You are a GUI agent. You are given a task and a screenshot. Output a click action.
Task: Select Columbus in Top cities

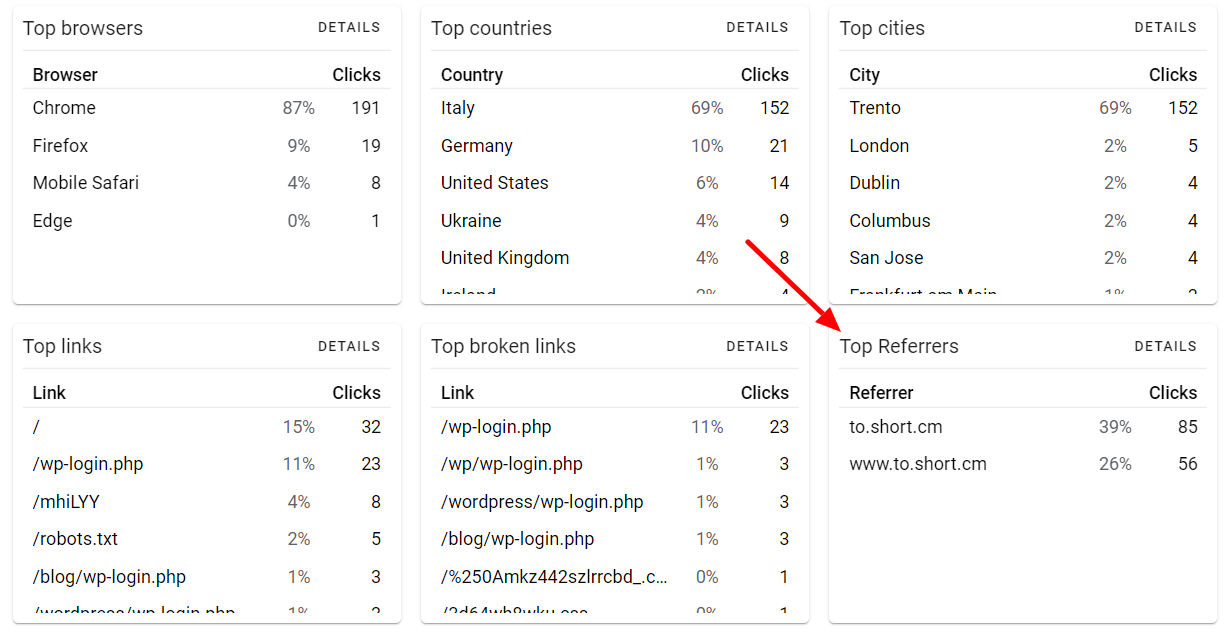[x=889, y=220]
